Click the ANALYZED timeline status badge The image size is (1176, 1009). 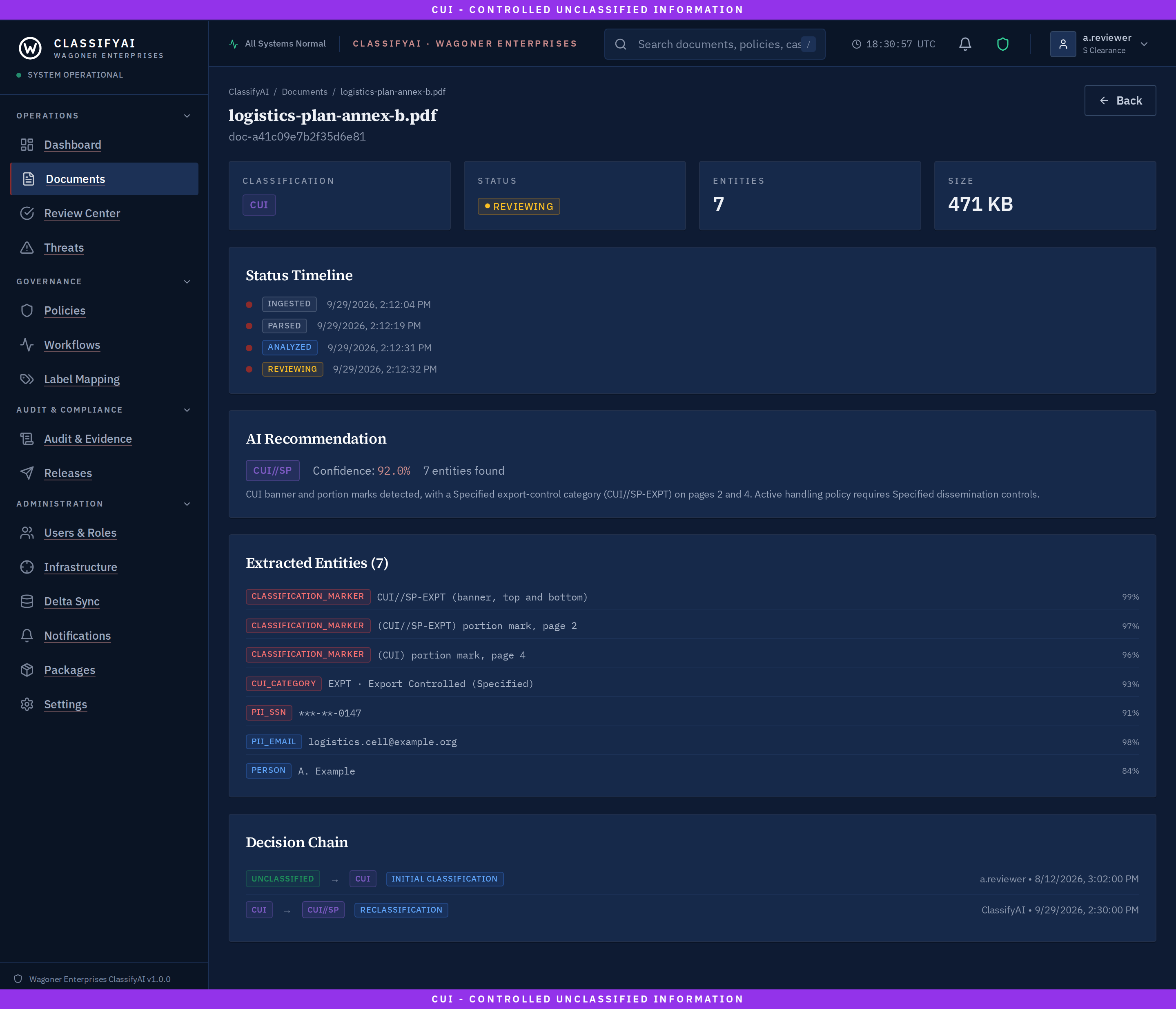point(290,347)
